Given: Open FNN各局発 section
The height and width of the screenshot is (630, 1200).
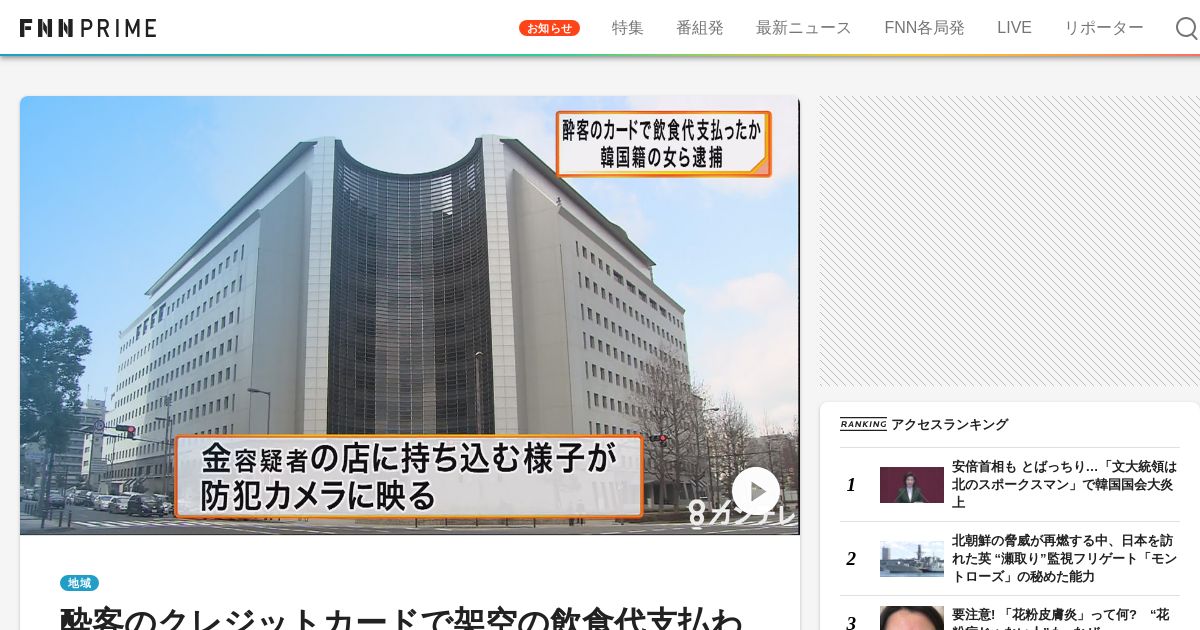Looking at the screenshot, I should (924, 28).
